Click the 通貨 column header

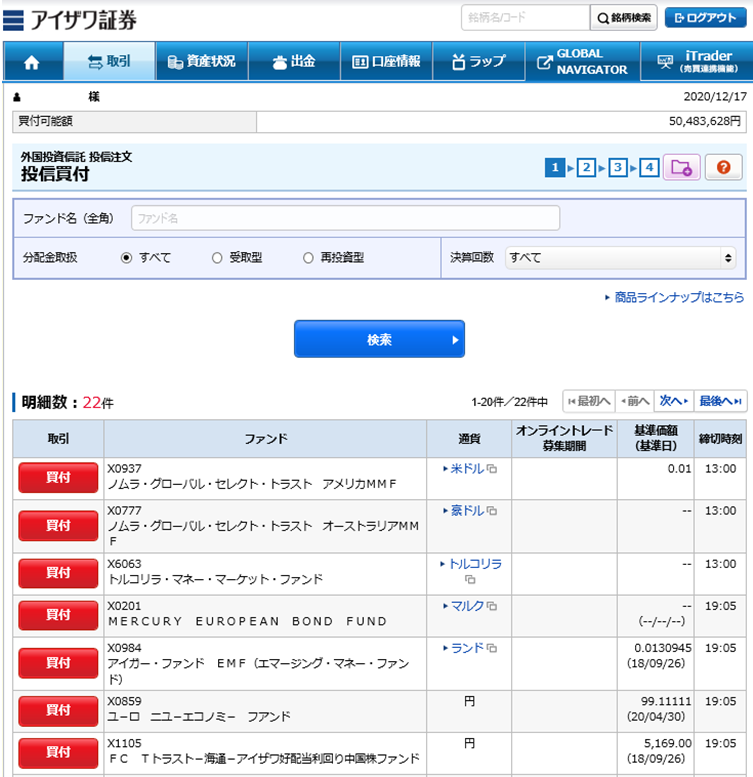tap(469, 439)
